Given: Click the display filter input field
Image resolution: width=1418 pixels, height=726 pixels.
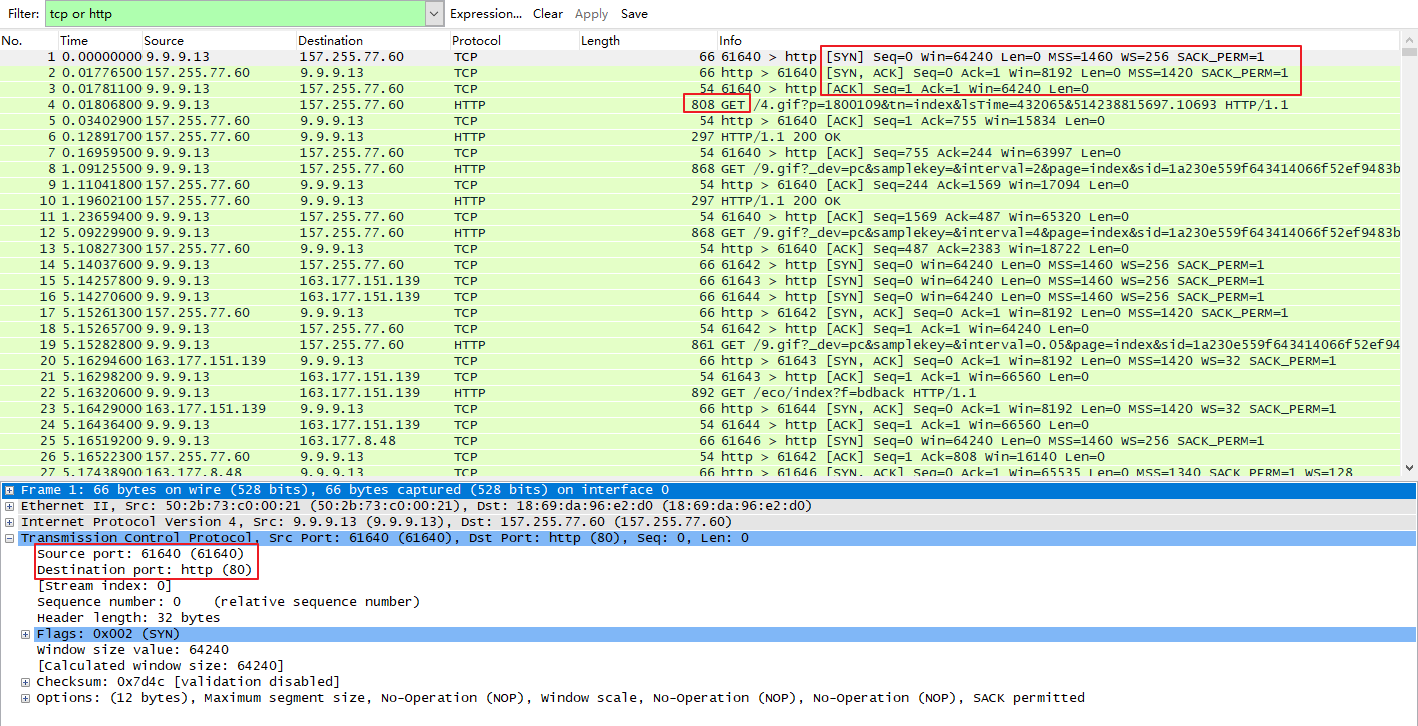Looking at the screenshot, I should [x=235, y=14].
